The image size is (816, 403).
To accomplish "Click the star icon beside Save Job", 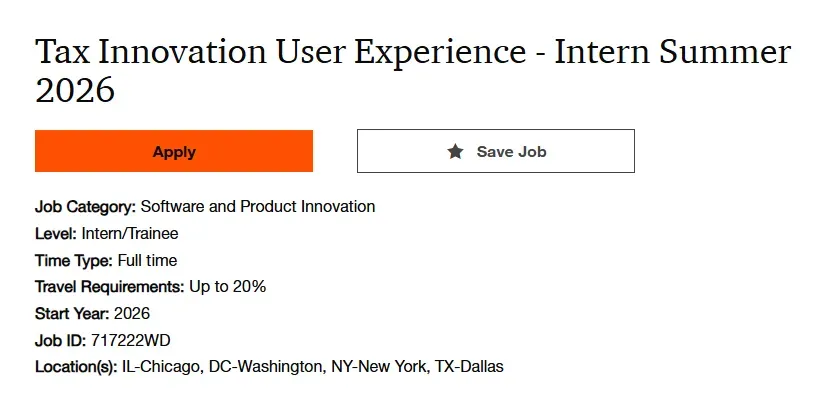I will (x=456, y=152).
